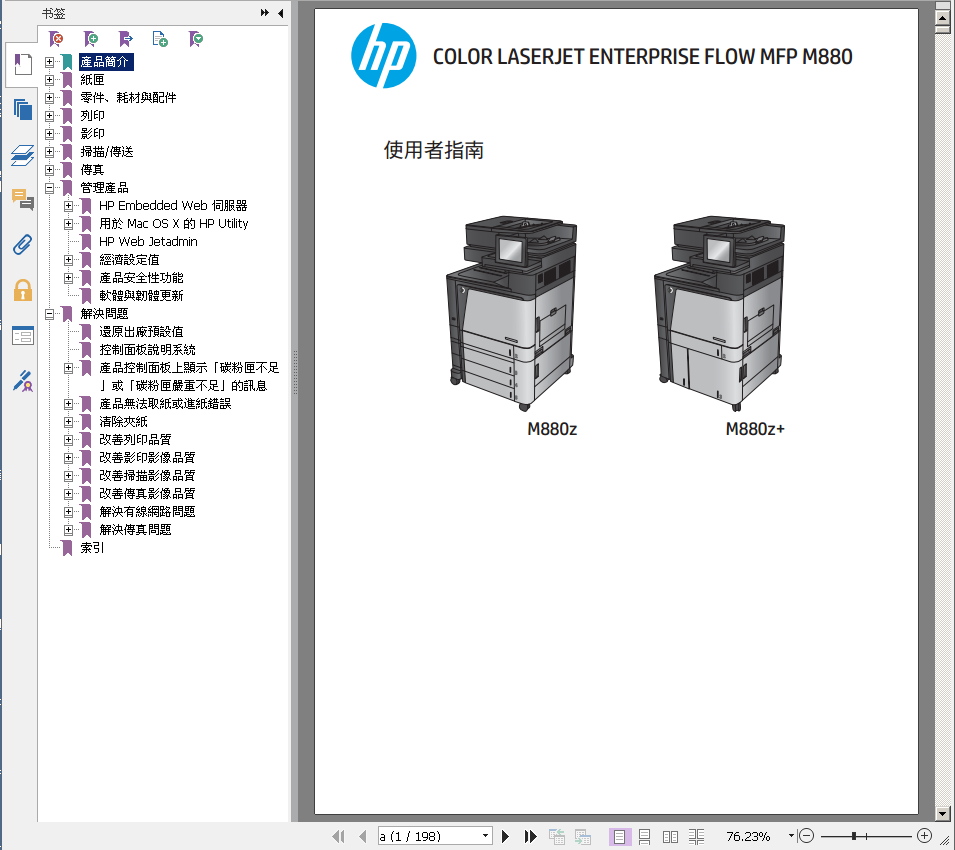Jump to the last page
The width and height of the screenshot is (955, 850).
click(x=530, y=837)
